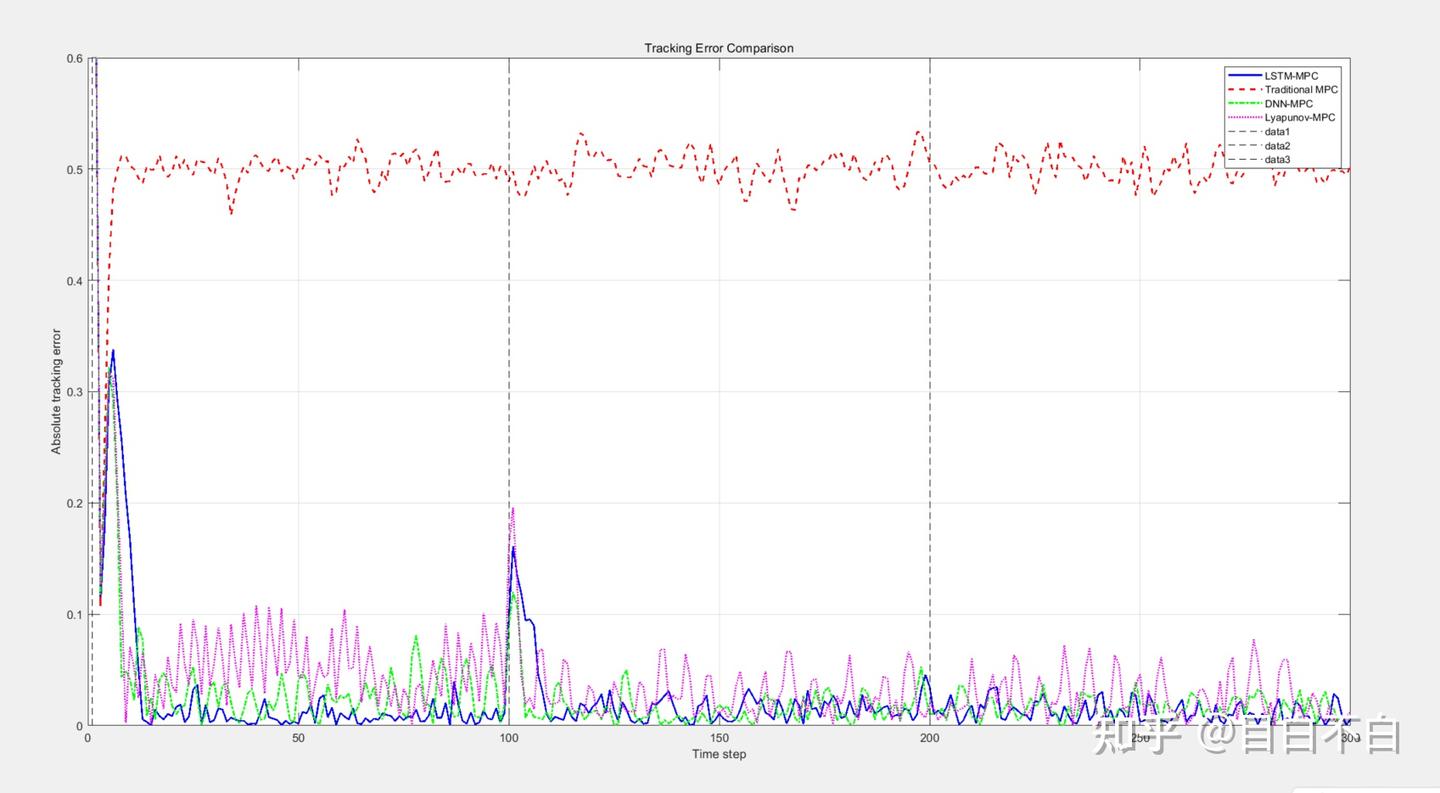
Task: Click the 0.5 tick label on y-axis
Action: (72, 169)
